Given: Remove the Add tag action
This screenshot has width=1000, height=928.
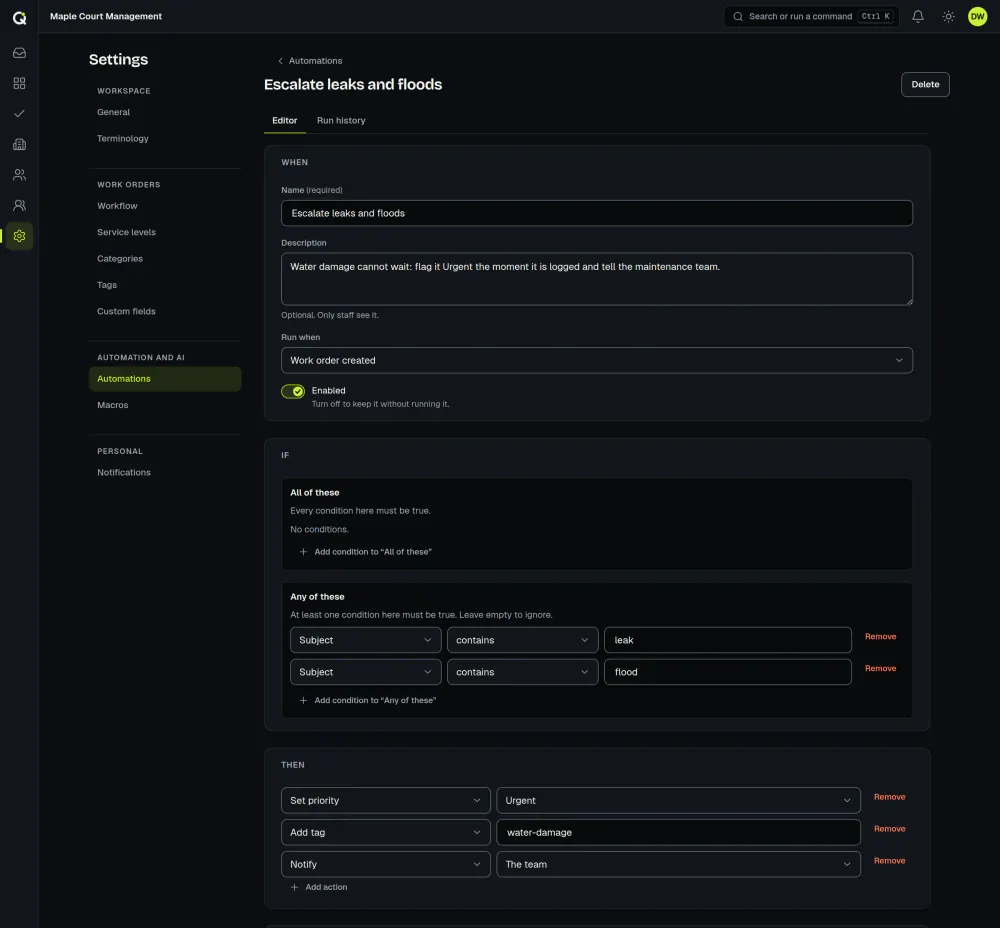Looking at the screenshot, I should pos(889,829).
